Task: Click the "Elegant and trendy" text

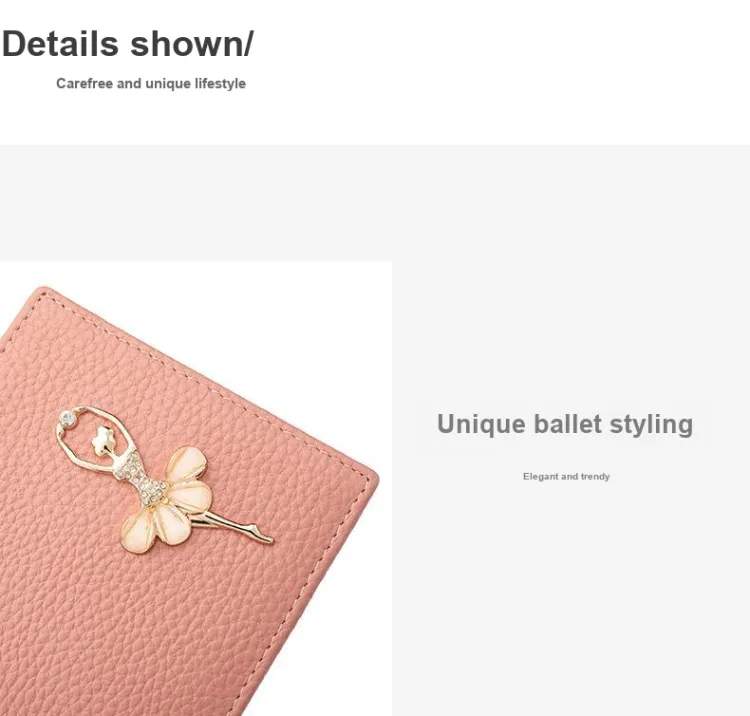Action: coord(566,476)
